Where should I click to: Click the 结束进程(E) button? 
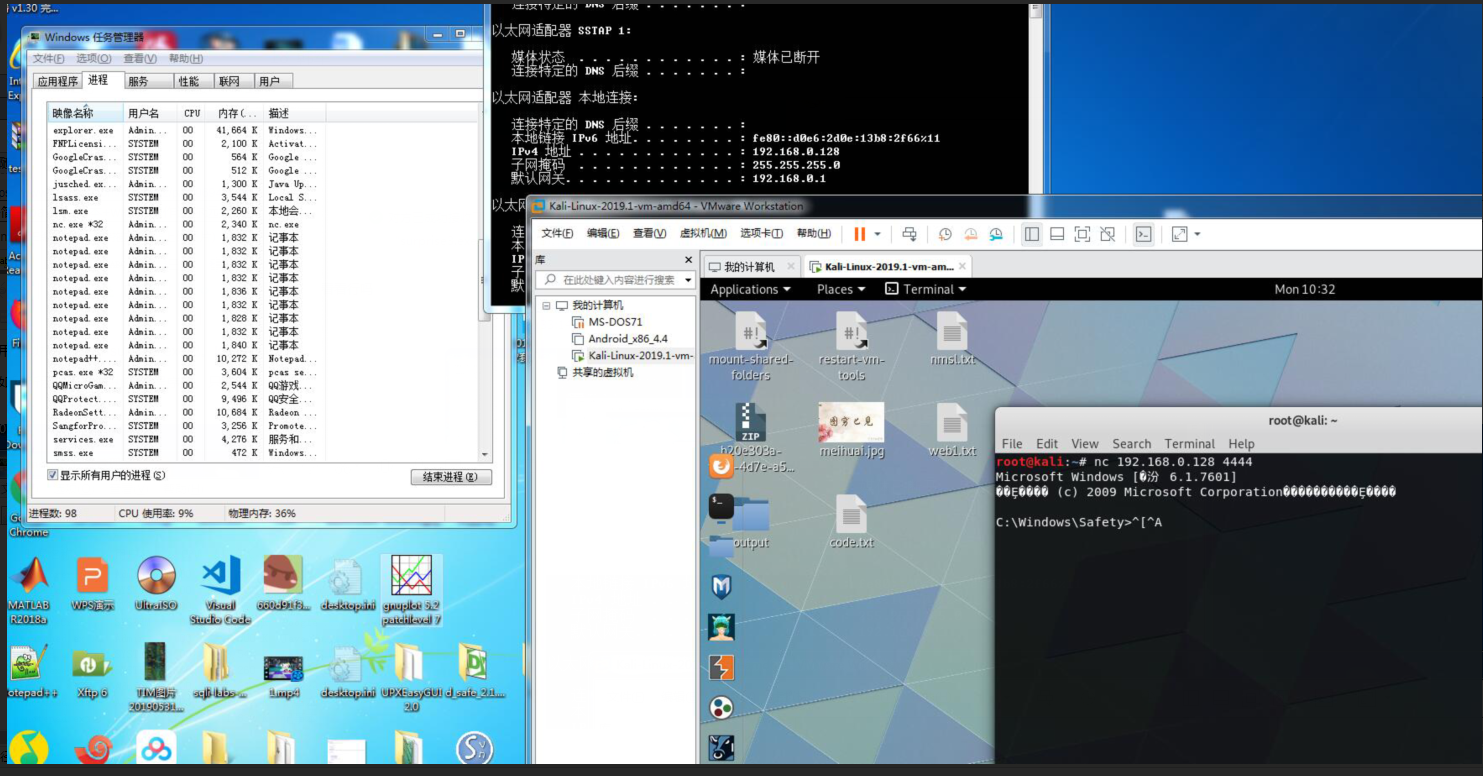tap(451, 477)
